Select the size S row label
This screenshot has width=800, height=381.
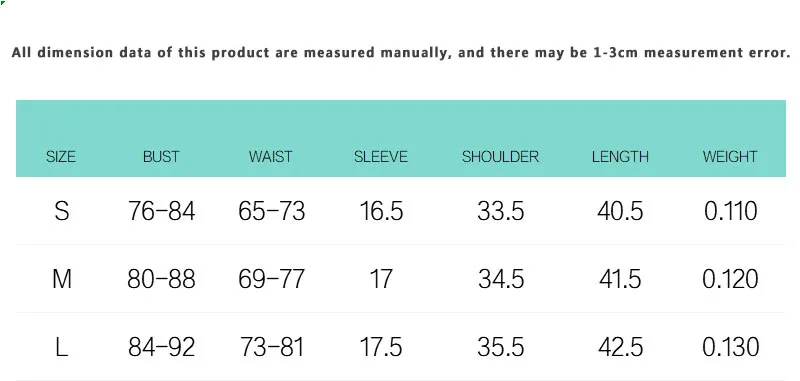pyautogui.click(x=62, y=211)
